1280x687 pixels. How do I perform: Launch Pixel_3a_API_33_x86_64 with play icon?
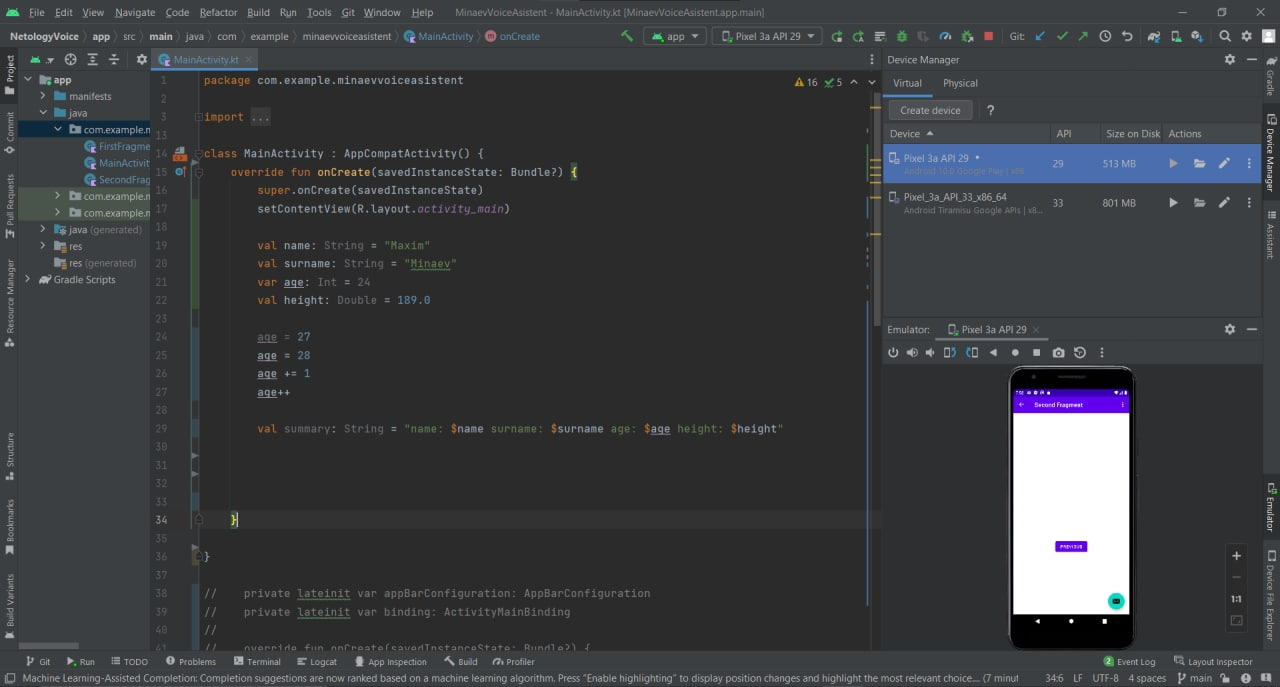pos(1174,203)
